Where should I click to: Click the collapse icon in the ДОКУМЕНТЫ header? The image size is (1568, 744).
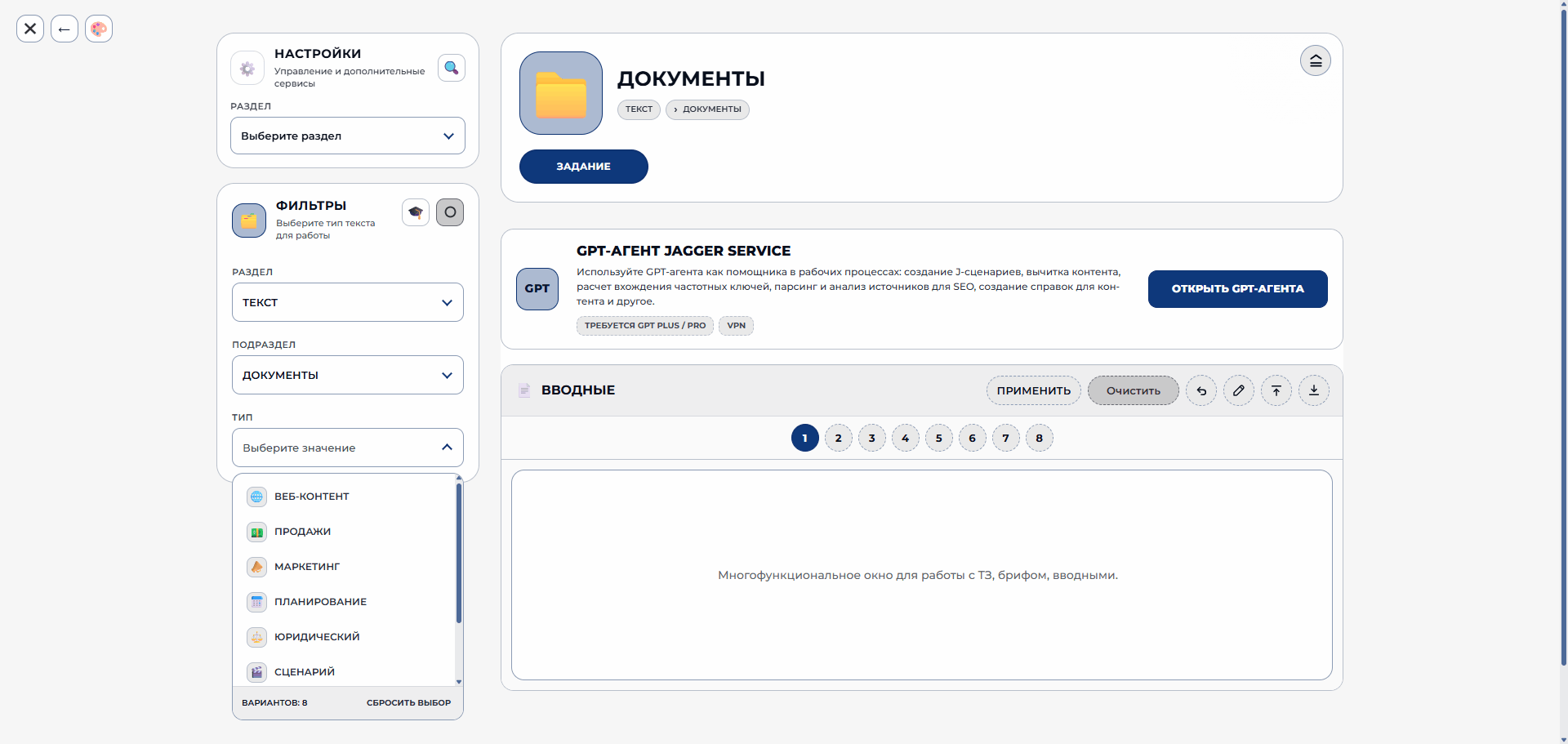pyautogui.click(x=1316, y=60)
